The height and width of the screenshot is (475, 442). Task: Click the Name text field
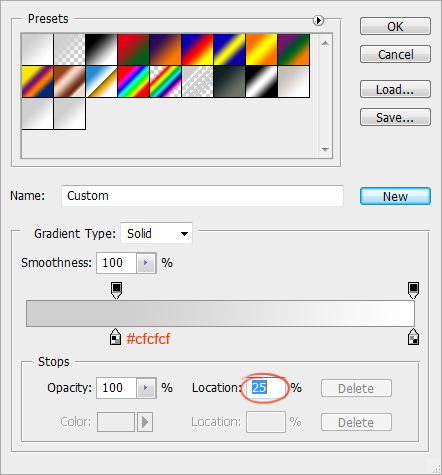pos(202,196)
